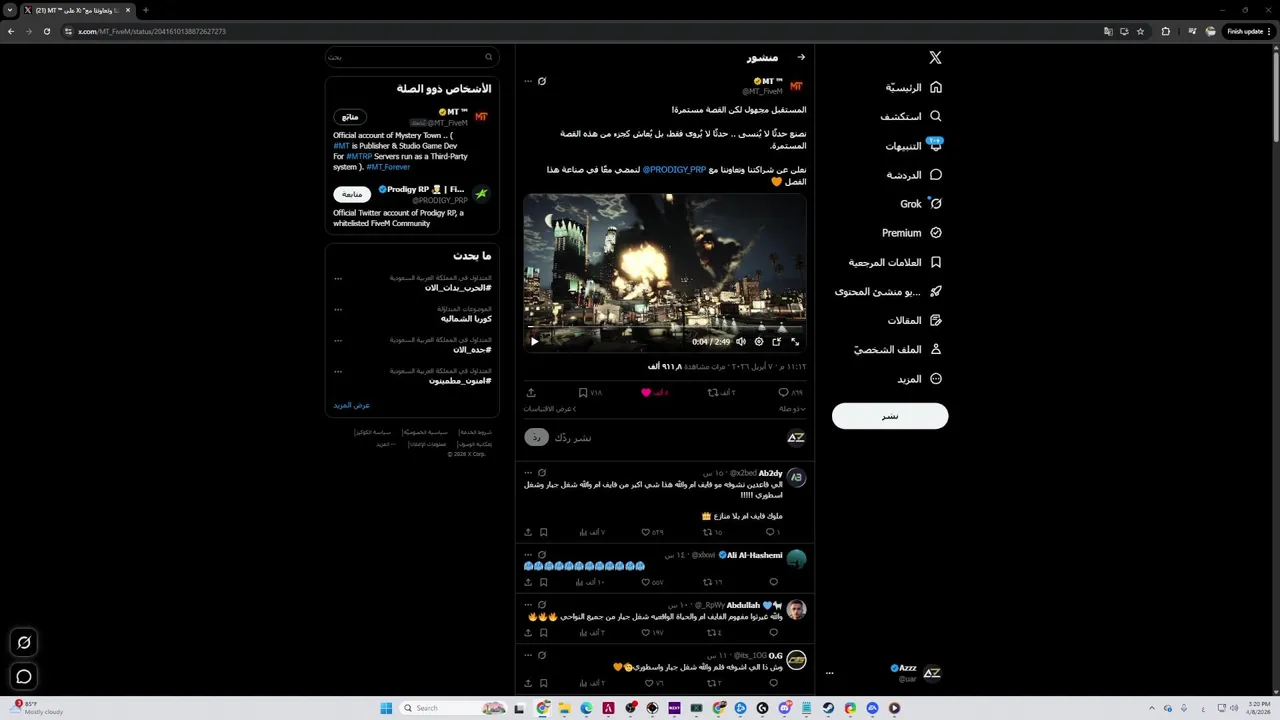Repost the main post
The width and height of the screenshot is (1280, 720).
[713, 393]
